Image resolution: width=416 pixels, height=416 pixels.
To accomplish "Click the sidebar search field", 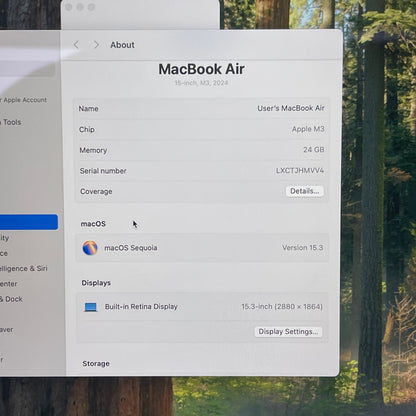I will (27, 71).
